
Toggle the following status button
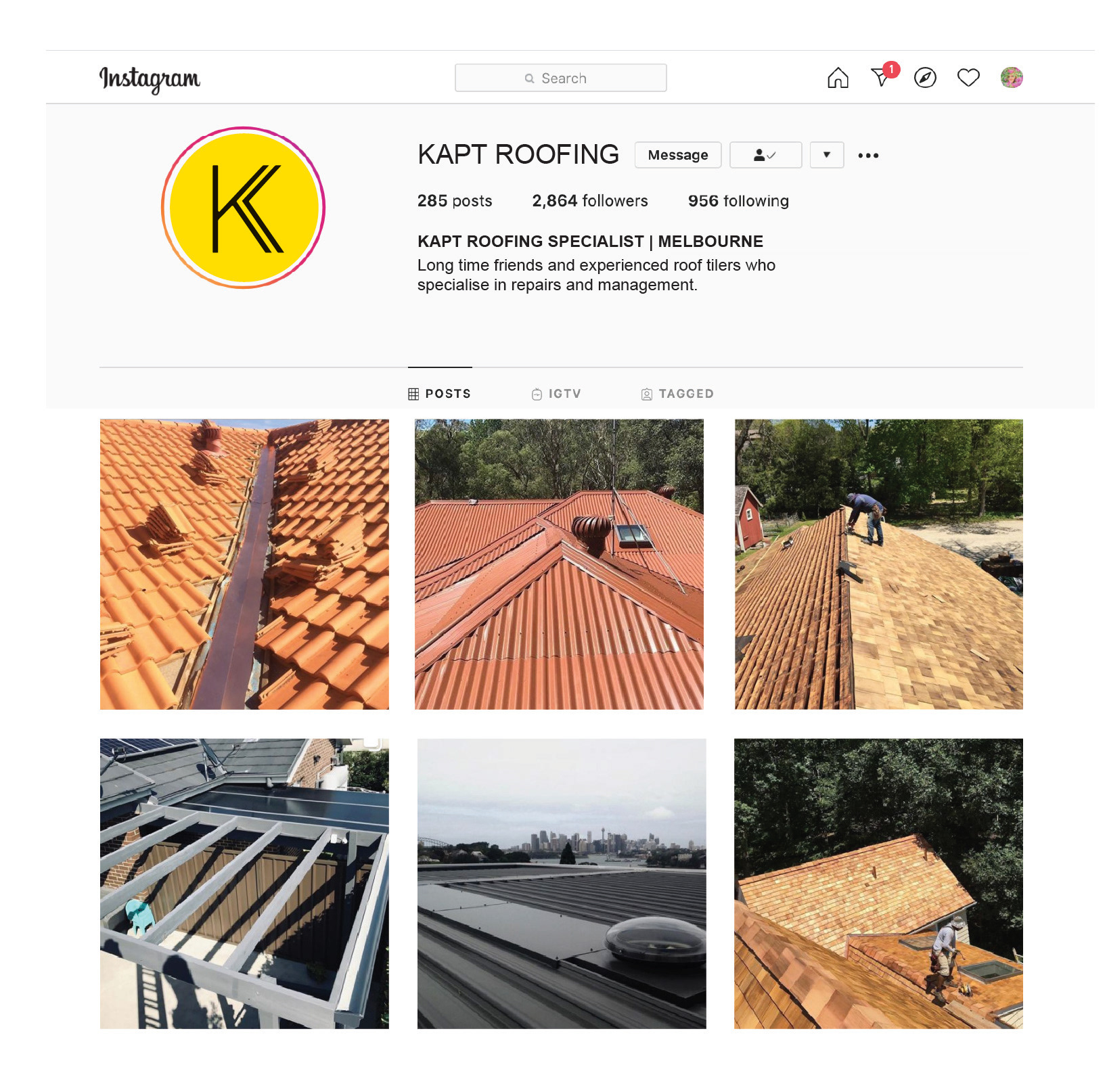pos(765,155)
